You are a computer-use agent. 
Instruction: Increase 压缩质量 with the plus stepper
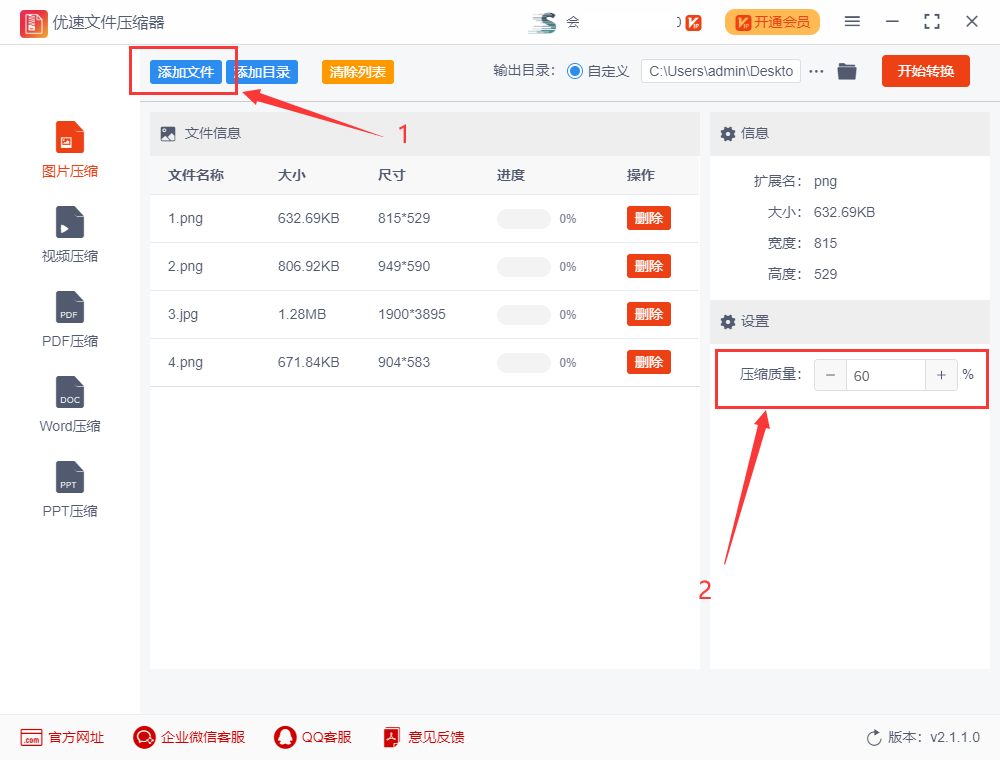point(941,375)
